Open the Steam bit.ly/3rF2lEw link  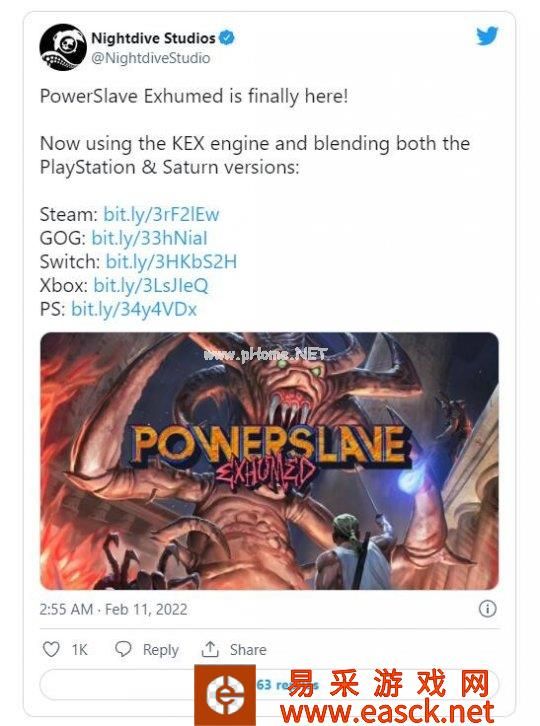point(161,214)
